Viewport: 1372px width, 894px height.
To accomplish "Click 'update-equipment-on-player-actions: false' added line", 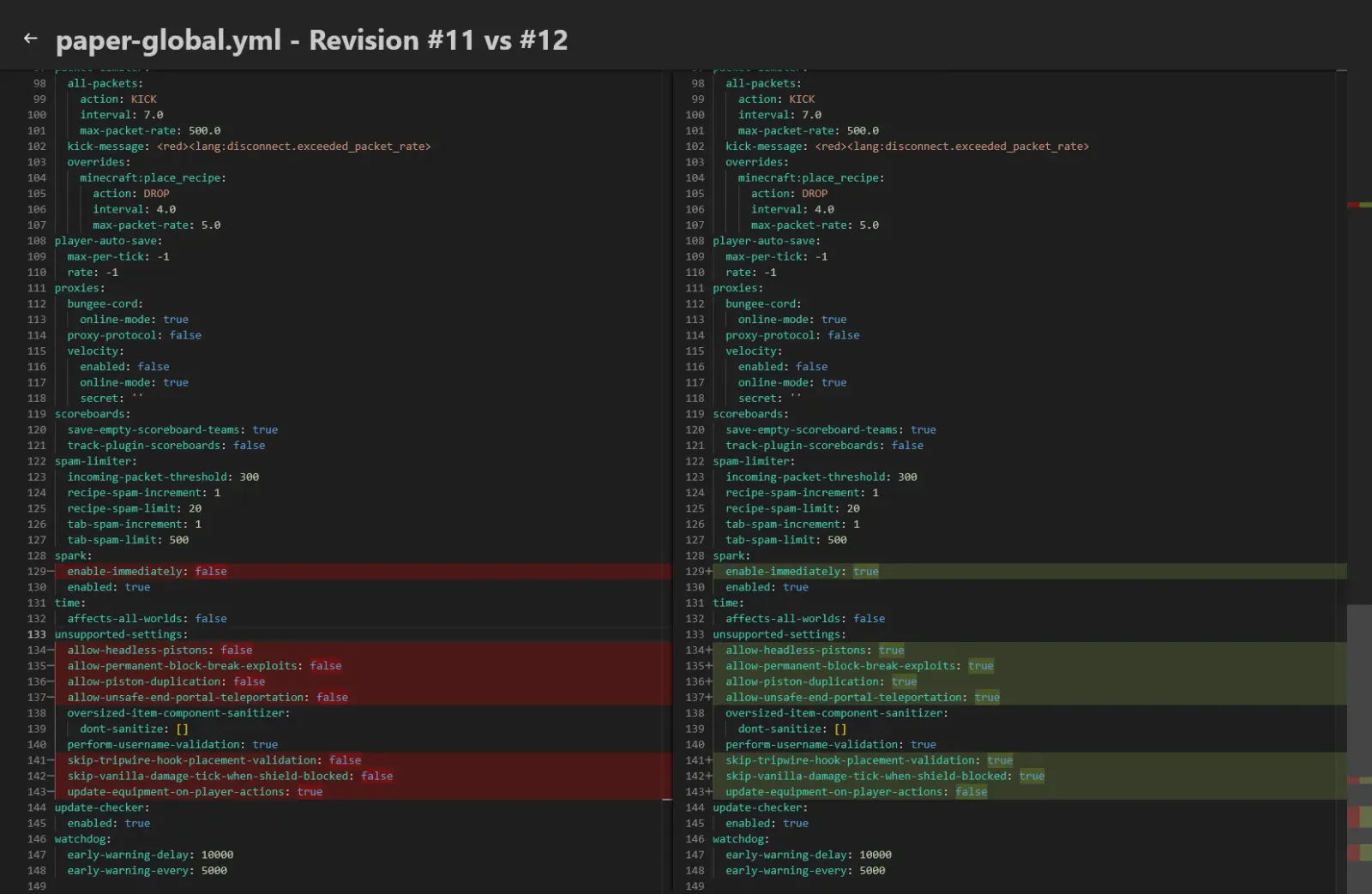I will tap(856, 792).
